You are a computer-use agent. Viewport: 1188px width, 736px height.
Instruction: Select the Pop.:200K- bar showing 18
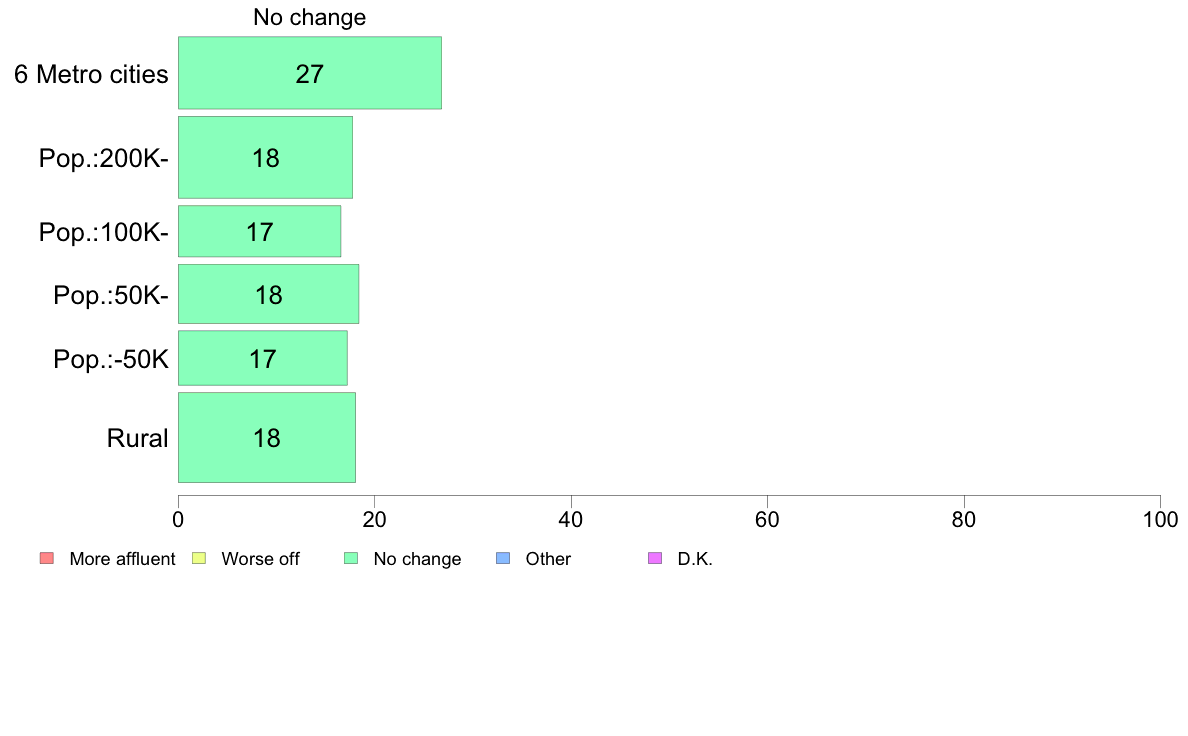click(265, 158)
